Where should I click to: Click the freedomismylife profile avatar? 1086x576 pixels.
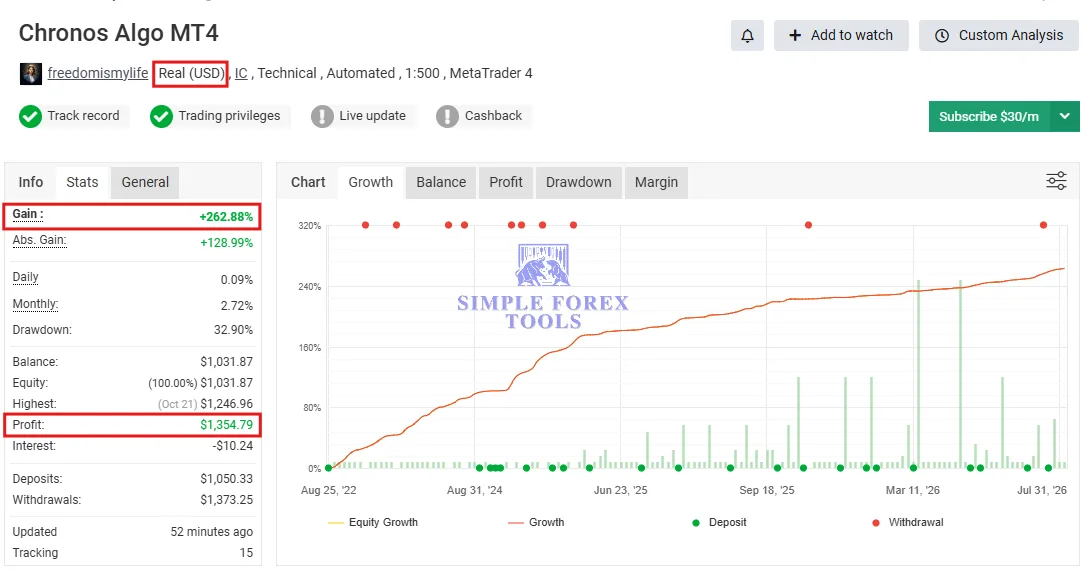30,73
